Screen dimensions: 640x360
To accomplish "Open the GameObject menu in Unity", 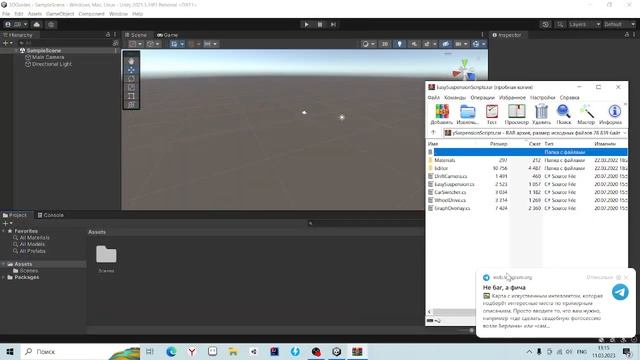I will point(60,14).
